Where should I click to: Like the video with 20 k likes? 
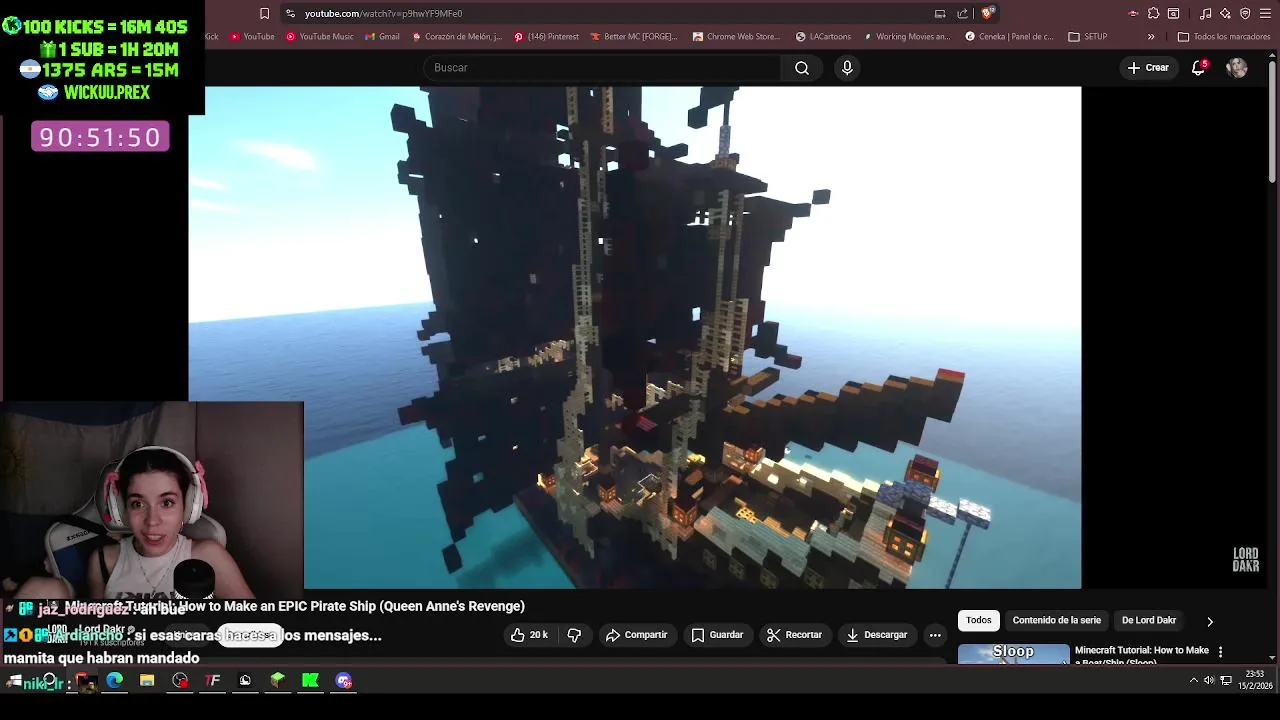pyautogui.click(x=529, y=635)
